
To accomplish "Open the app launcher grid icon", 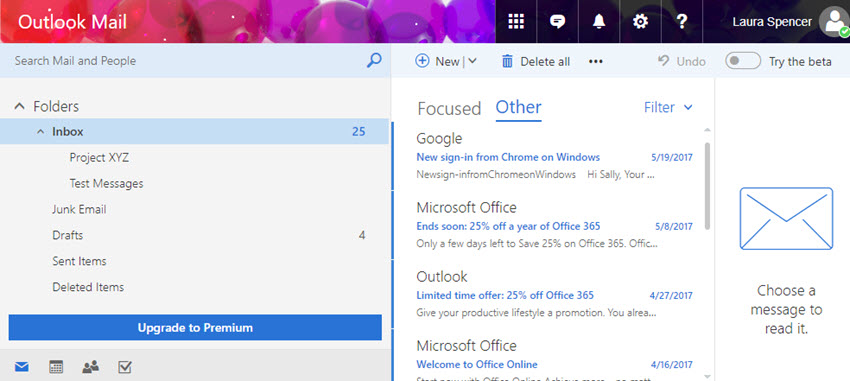I will [x=516, y=21].
